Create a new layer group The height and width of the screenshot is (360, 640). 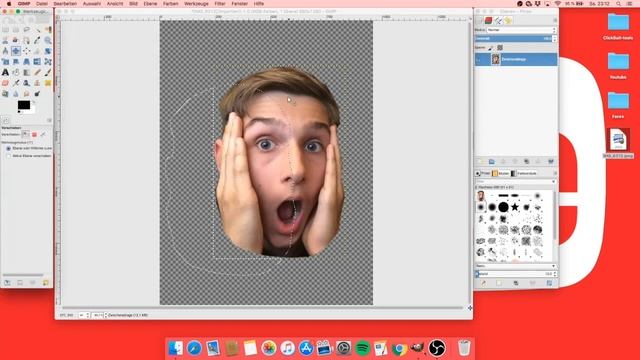[491, 161]
